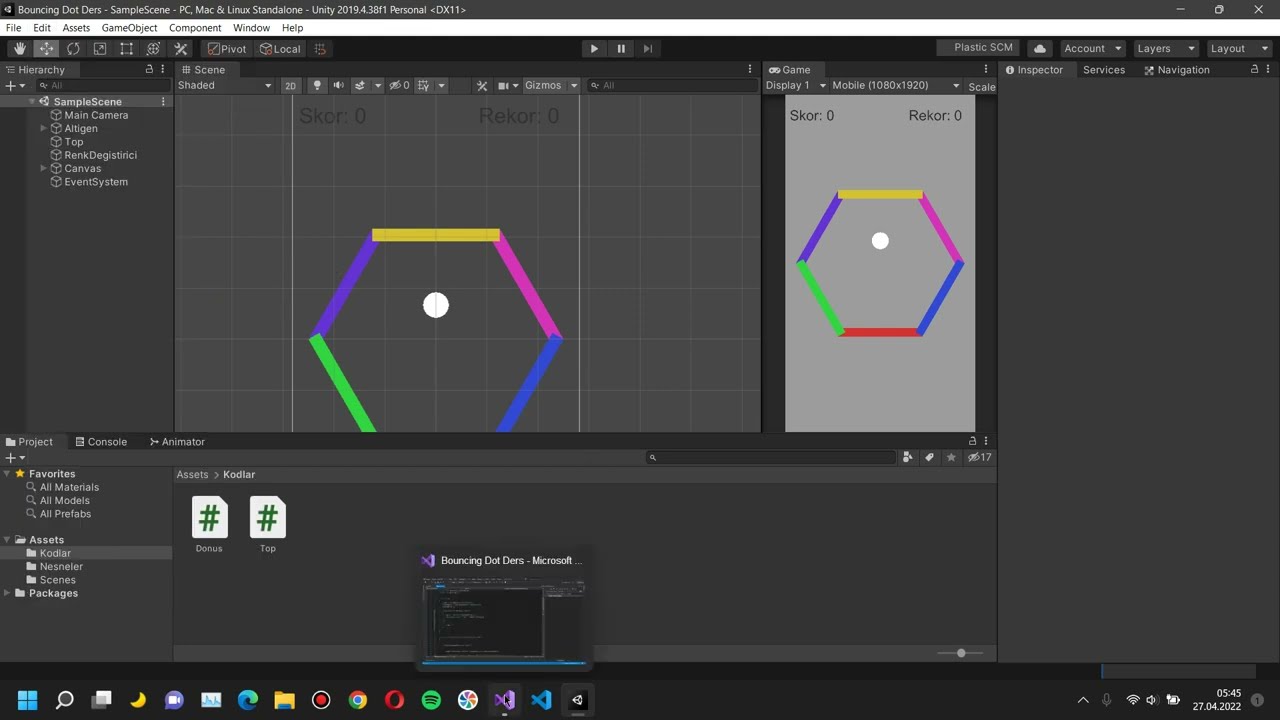Screen dimensions: 1280x720
Task: Toggle scene audio
Action: tap(338, 85)
